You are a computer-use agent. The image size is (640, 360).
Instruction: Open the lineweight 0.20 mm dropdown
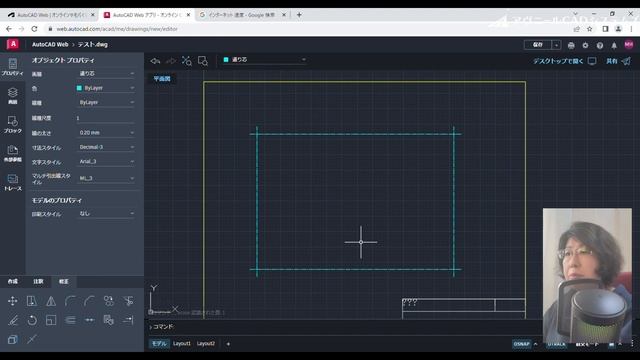click(106, 133)
